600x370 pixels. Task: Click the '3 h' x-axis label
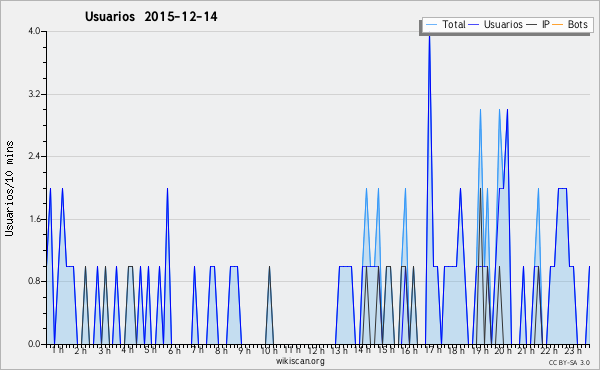(x=104, y=351)
